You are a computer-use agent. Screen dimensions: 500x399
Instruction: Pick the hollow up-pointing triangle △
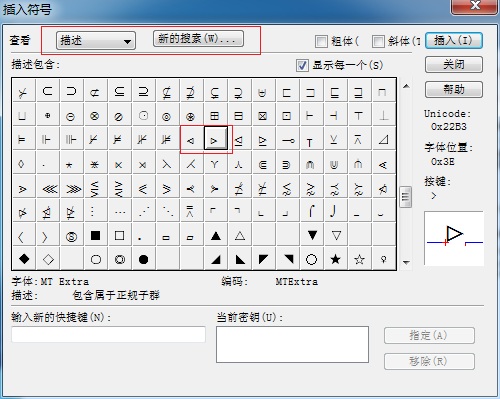pyautogui.click(x=240, y=235)
